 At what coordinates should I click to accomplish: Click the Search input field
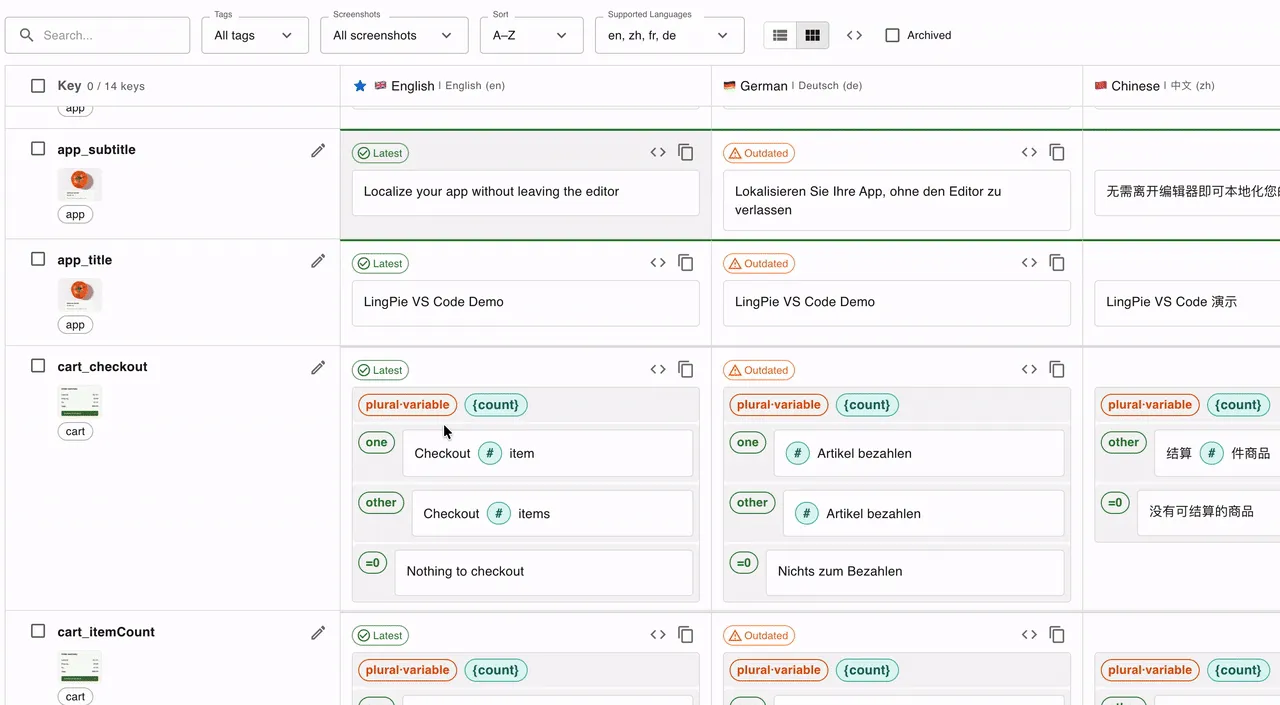(97, 35)
